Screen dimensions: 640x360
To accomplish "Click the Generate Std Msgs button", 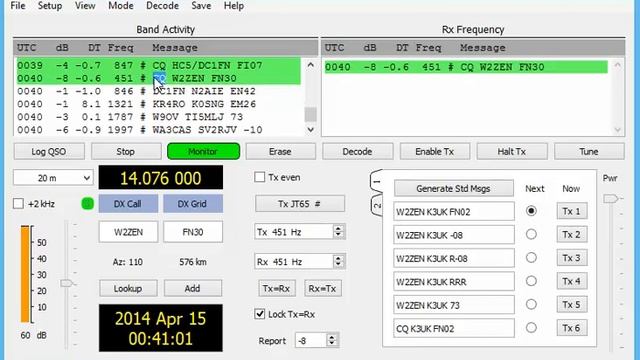I will (453, 189).
